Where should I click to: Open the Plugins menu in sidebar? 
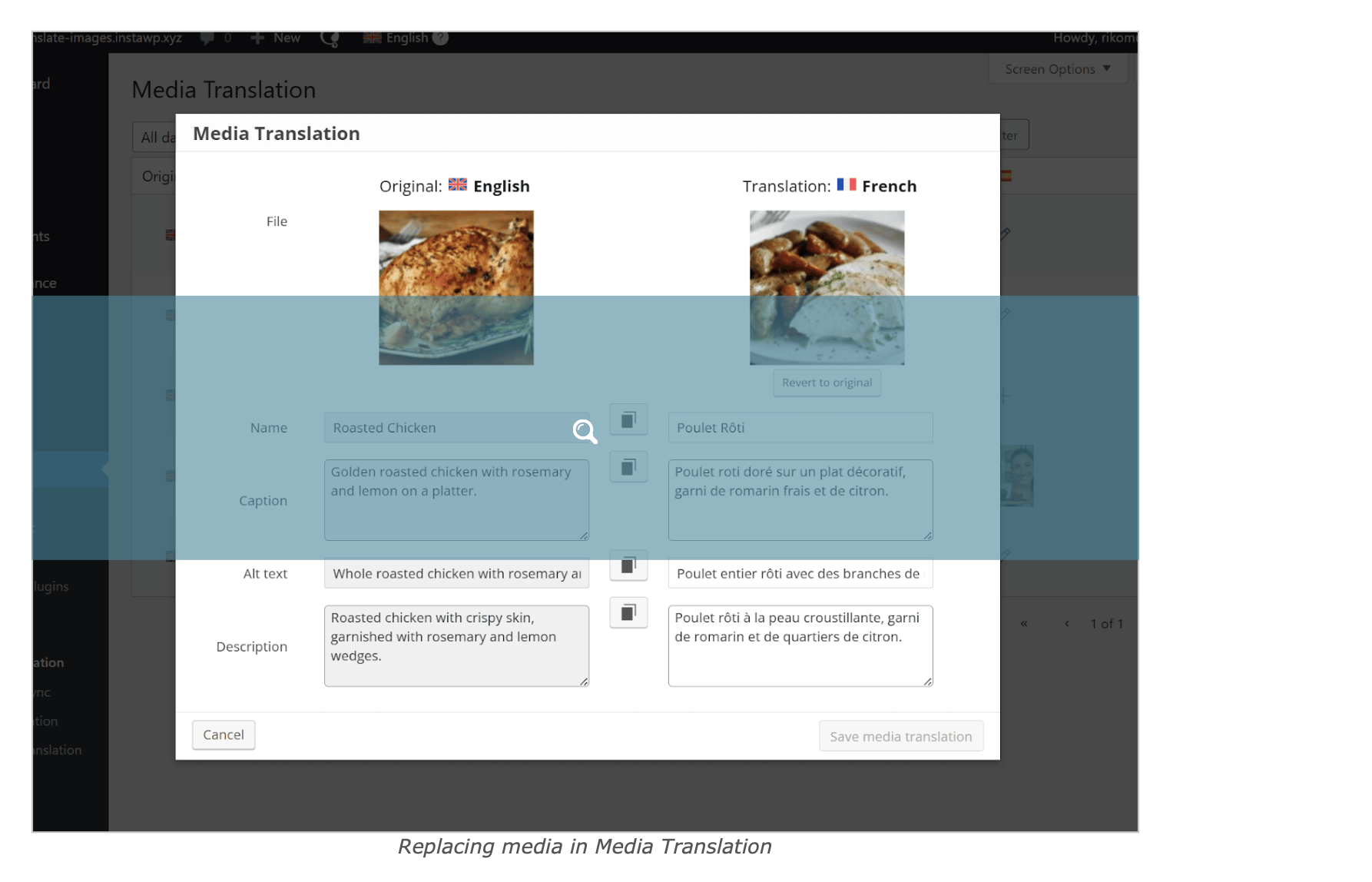click(x=51, y=586)
